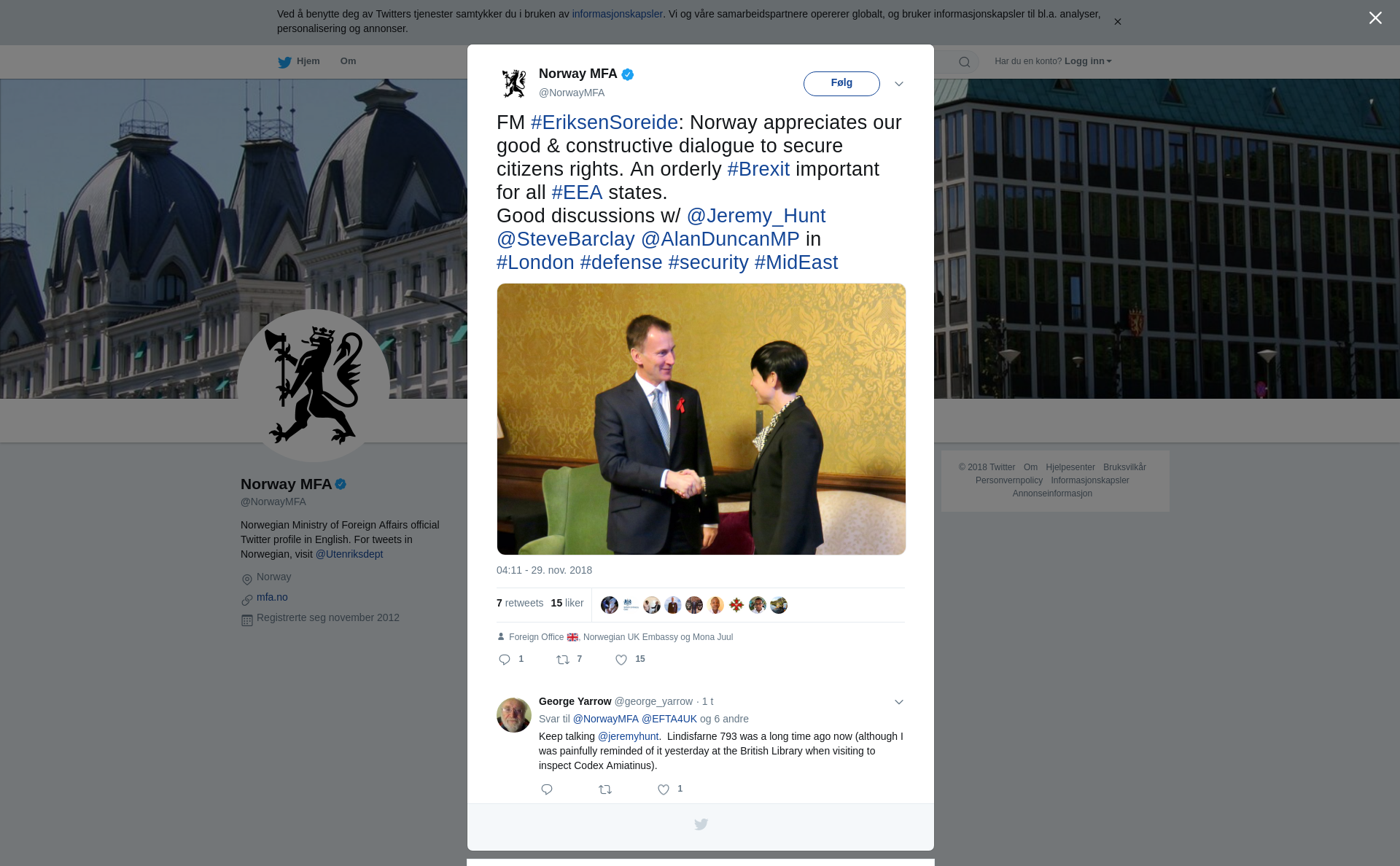
Task: Close the tweet overlay with X
Action: click(1375, 18)
